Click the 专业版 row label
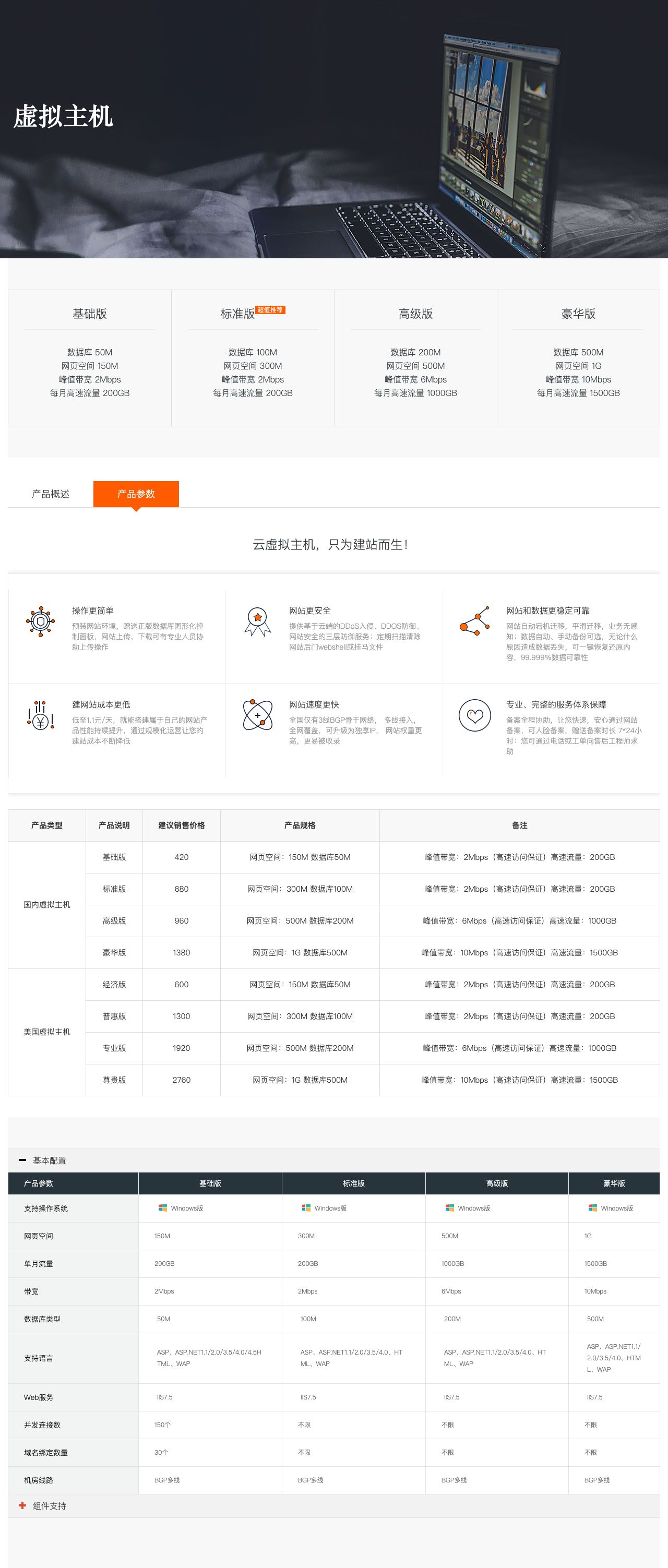668x1568 pixels. 114,1048
